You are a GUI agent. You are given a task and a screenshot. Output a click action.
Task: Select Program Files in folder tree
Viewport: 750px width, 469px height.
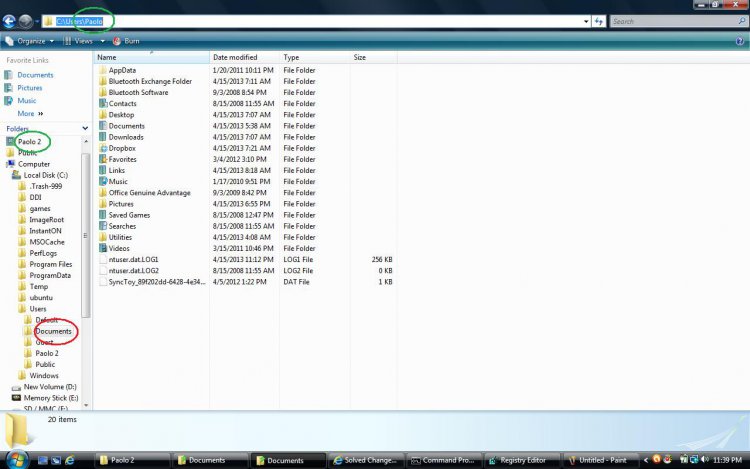click(x=51, y=264)
